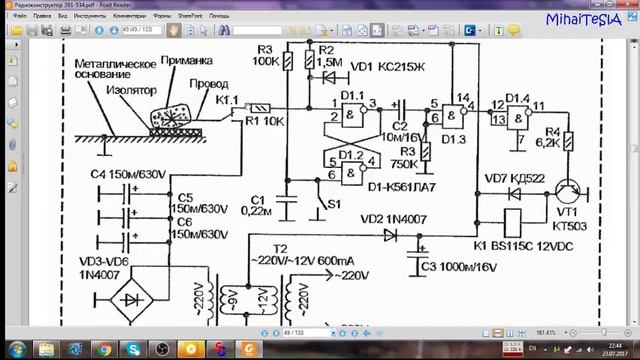The width and height of the screenshot is (640, 360).
Task: Go to first page in status bar
Action: click(264, 333)
